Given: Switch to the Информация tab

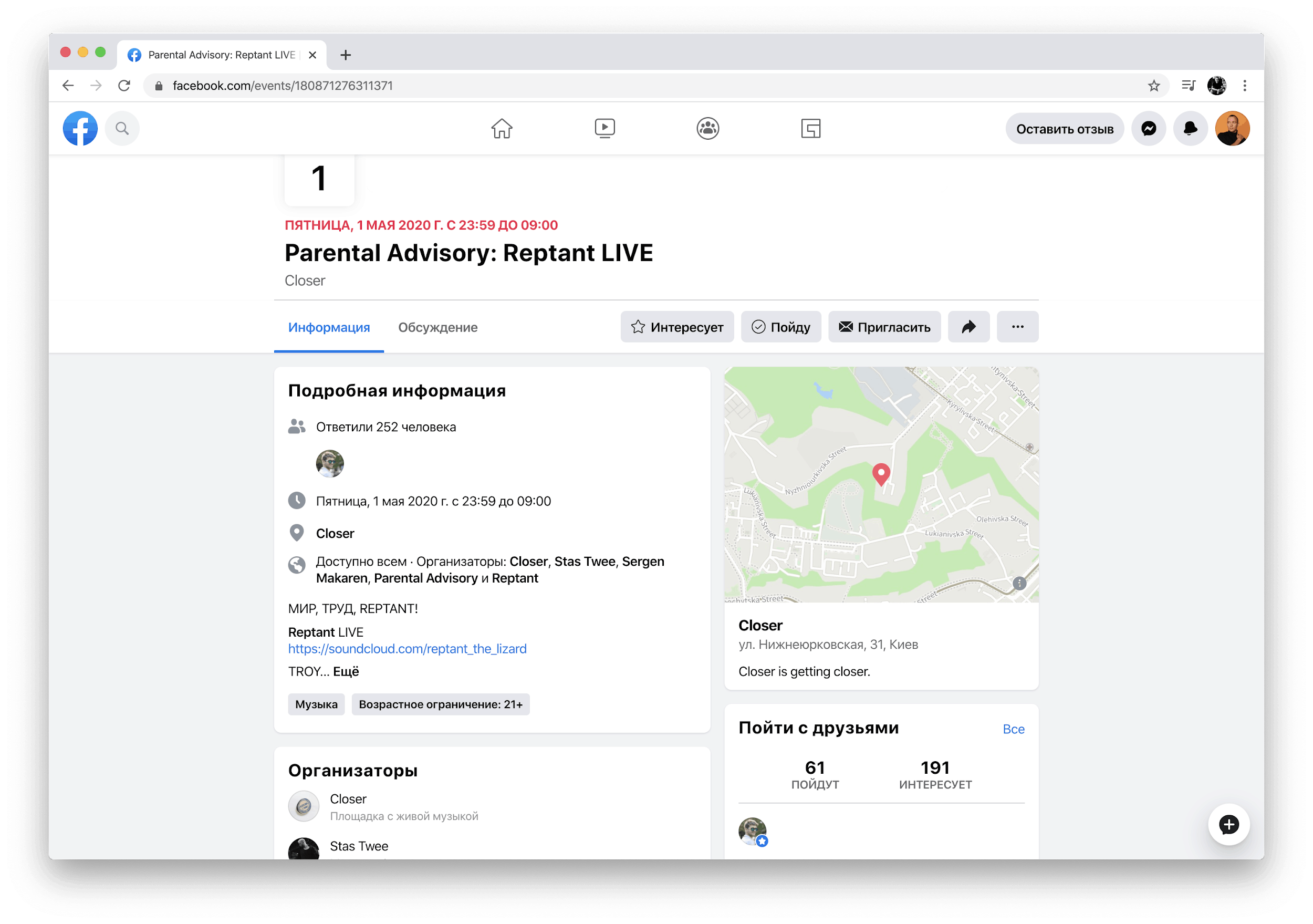Looking at the screenshot, I should (x=329, y=327).
